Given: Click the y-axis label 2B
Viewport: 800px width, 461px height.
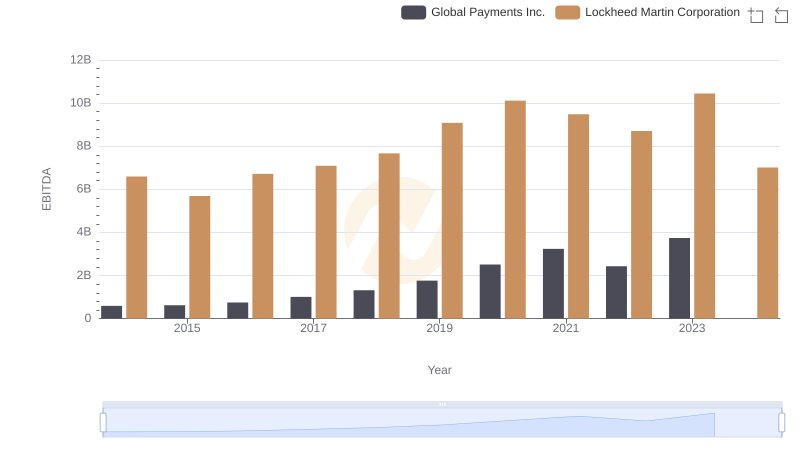Looking at the screenshot, I should pos(84,275).
